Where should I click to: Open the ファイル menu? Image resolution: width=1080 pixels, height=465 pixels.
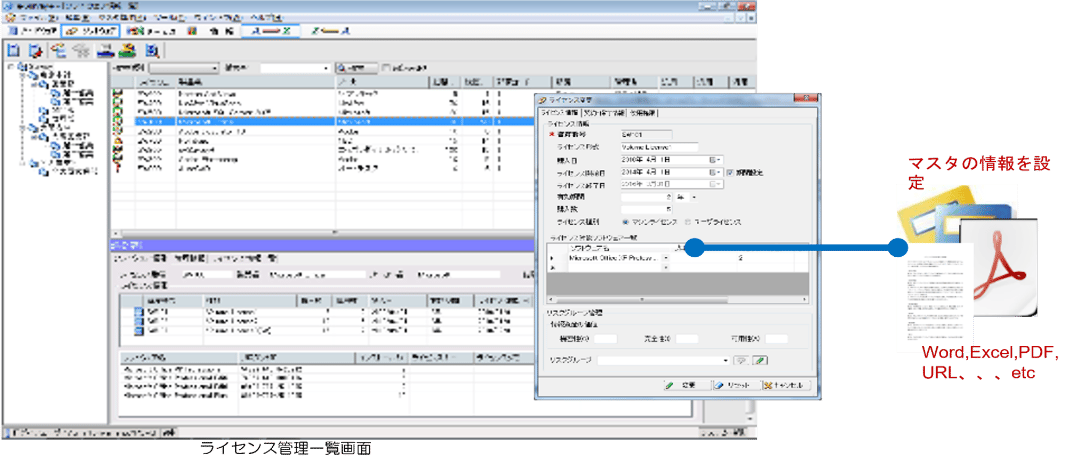pos(37,16)
